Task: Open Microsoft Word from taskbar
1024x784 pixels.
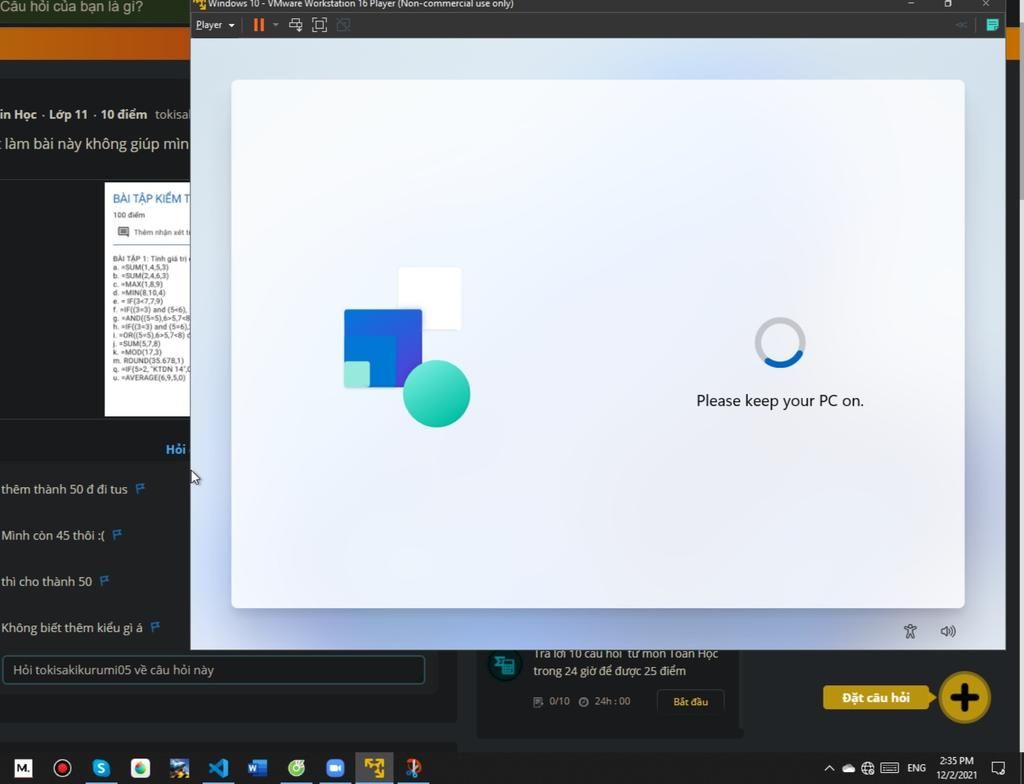Action: click(257, 768)
